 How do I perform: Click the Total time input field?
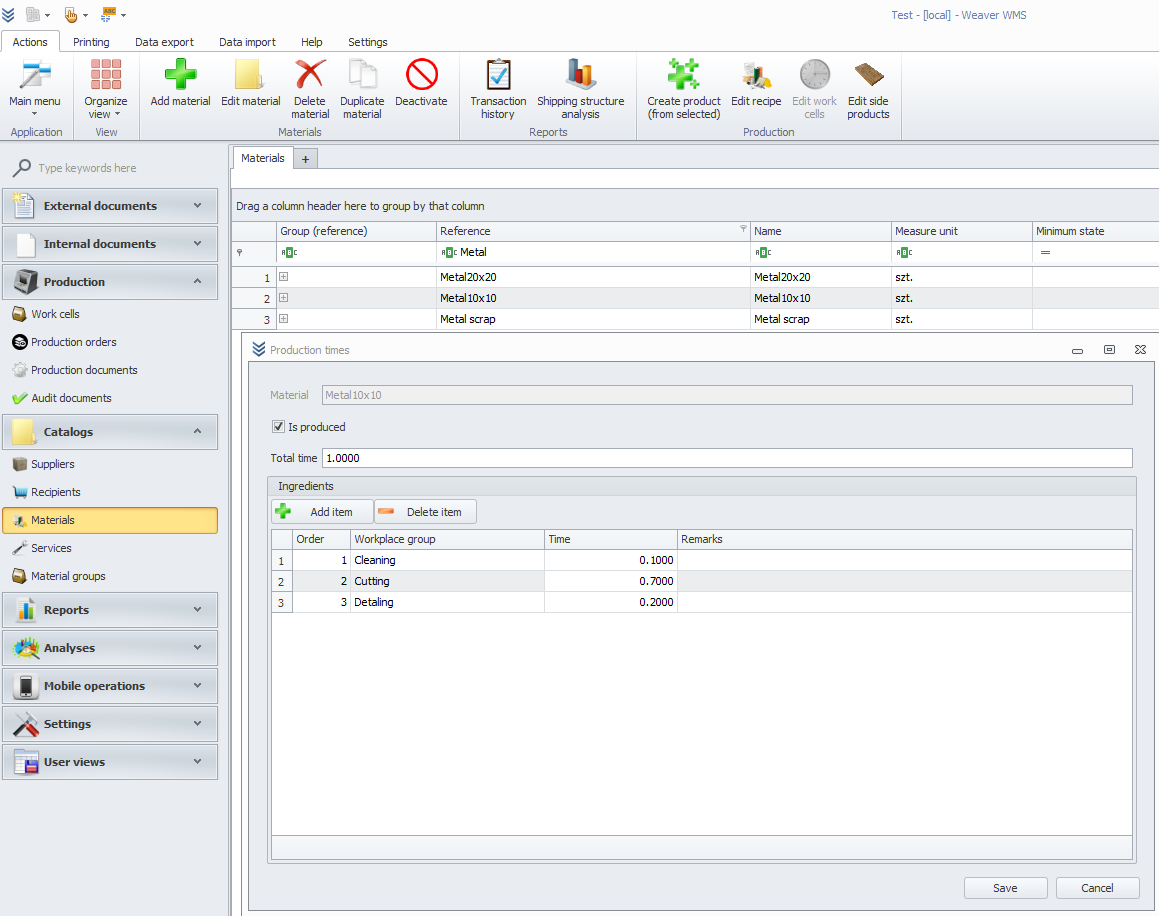point(727,458)
